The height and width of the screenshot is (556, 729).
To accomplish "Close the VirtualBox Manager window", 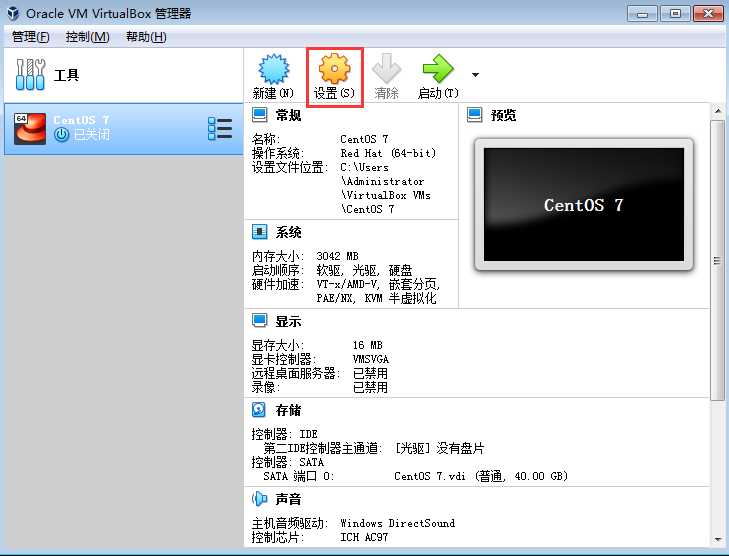I will pos(708,13).
